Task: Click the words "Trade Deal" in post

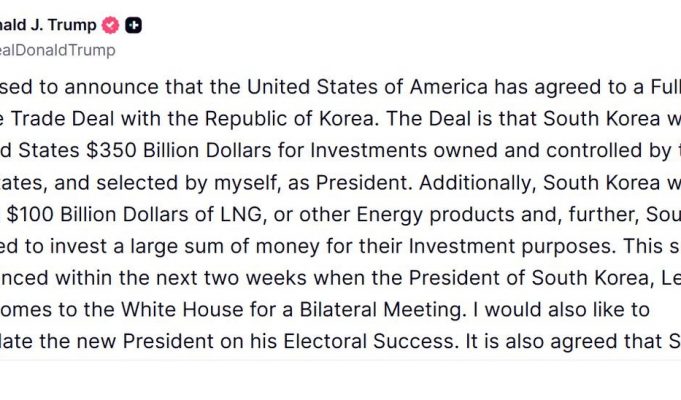Action: 63,117
